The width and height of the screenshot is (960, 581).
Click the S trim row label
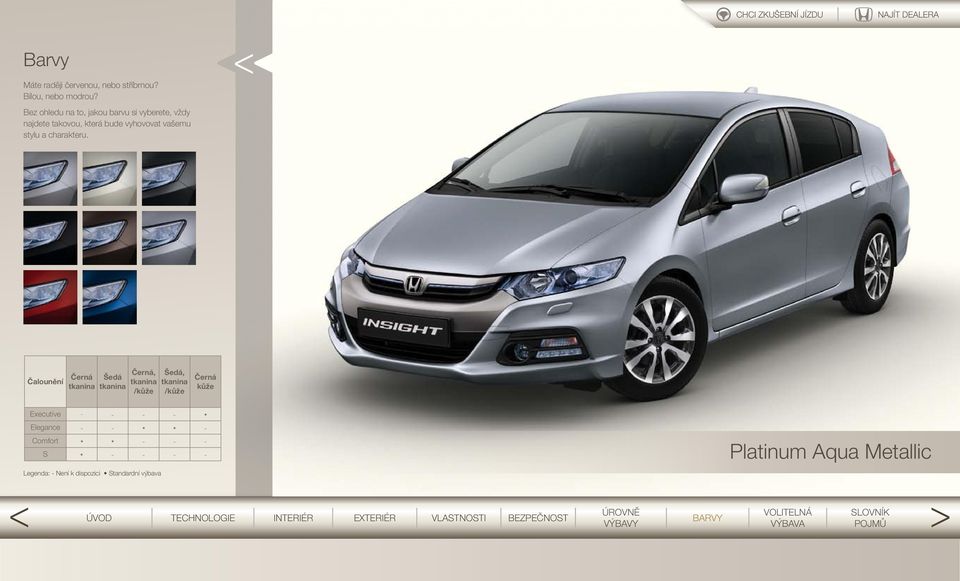tap(45, 454)
